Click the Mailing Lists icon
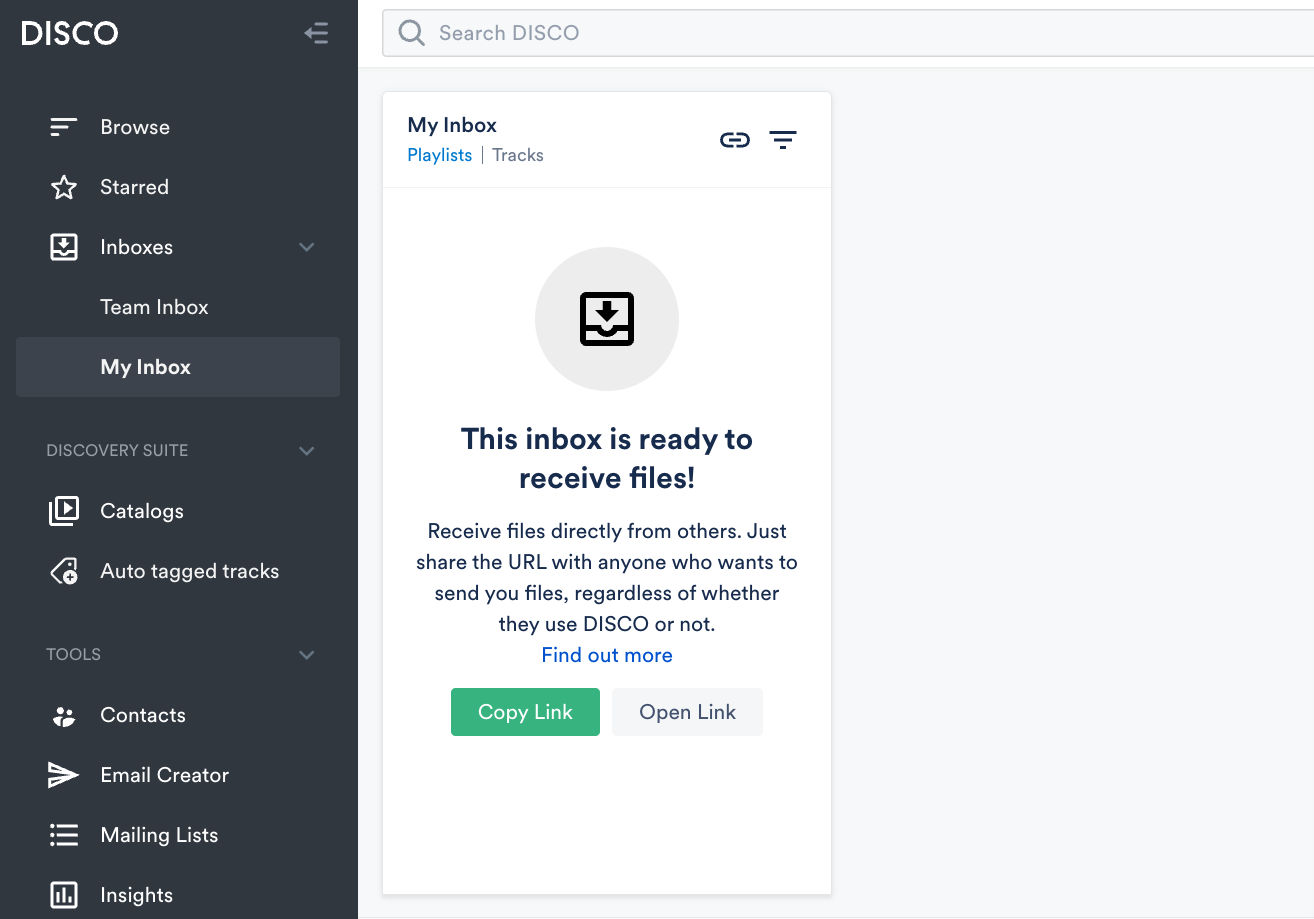1314x919 pixels. (64, 835)
